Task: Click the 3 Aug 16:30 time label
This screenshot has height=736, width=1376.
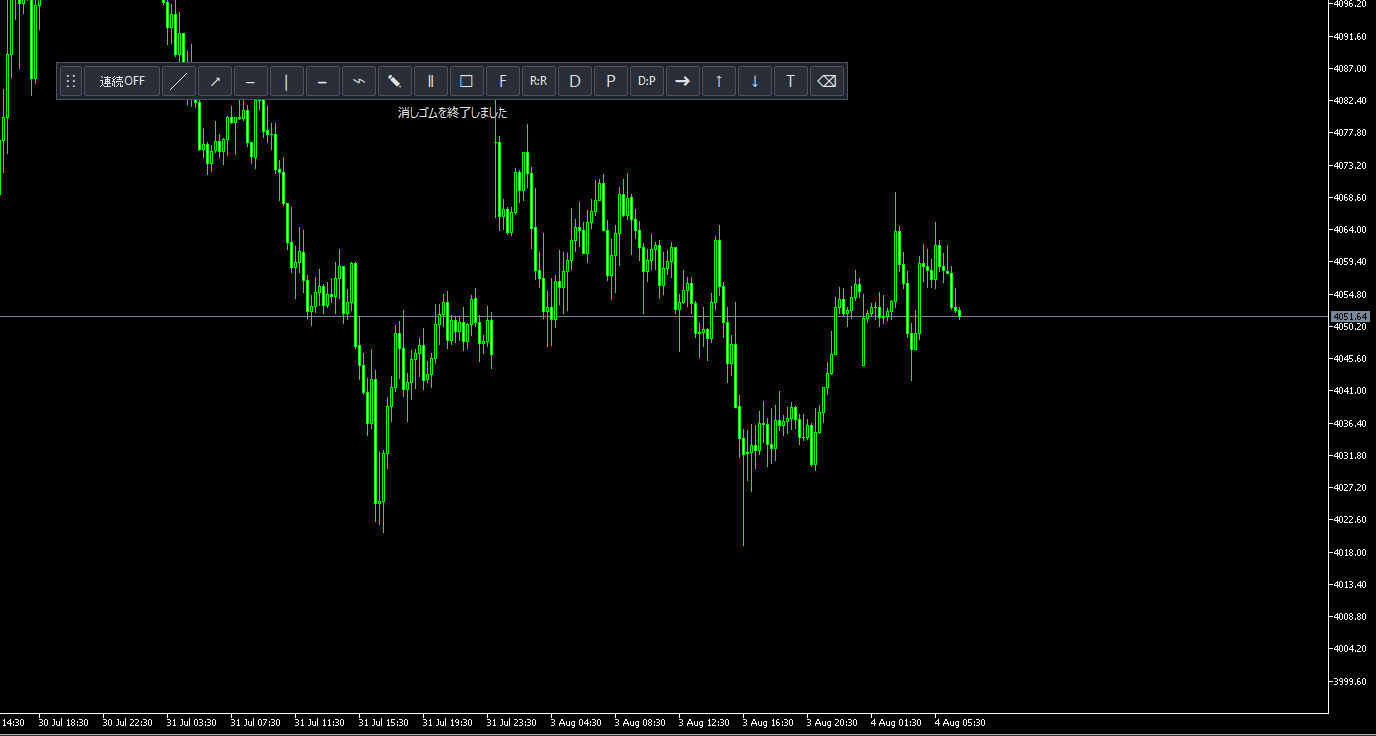Action: tap(768, 722)
